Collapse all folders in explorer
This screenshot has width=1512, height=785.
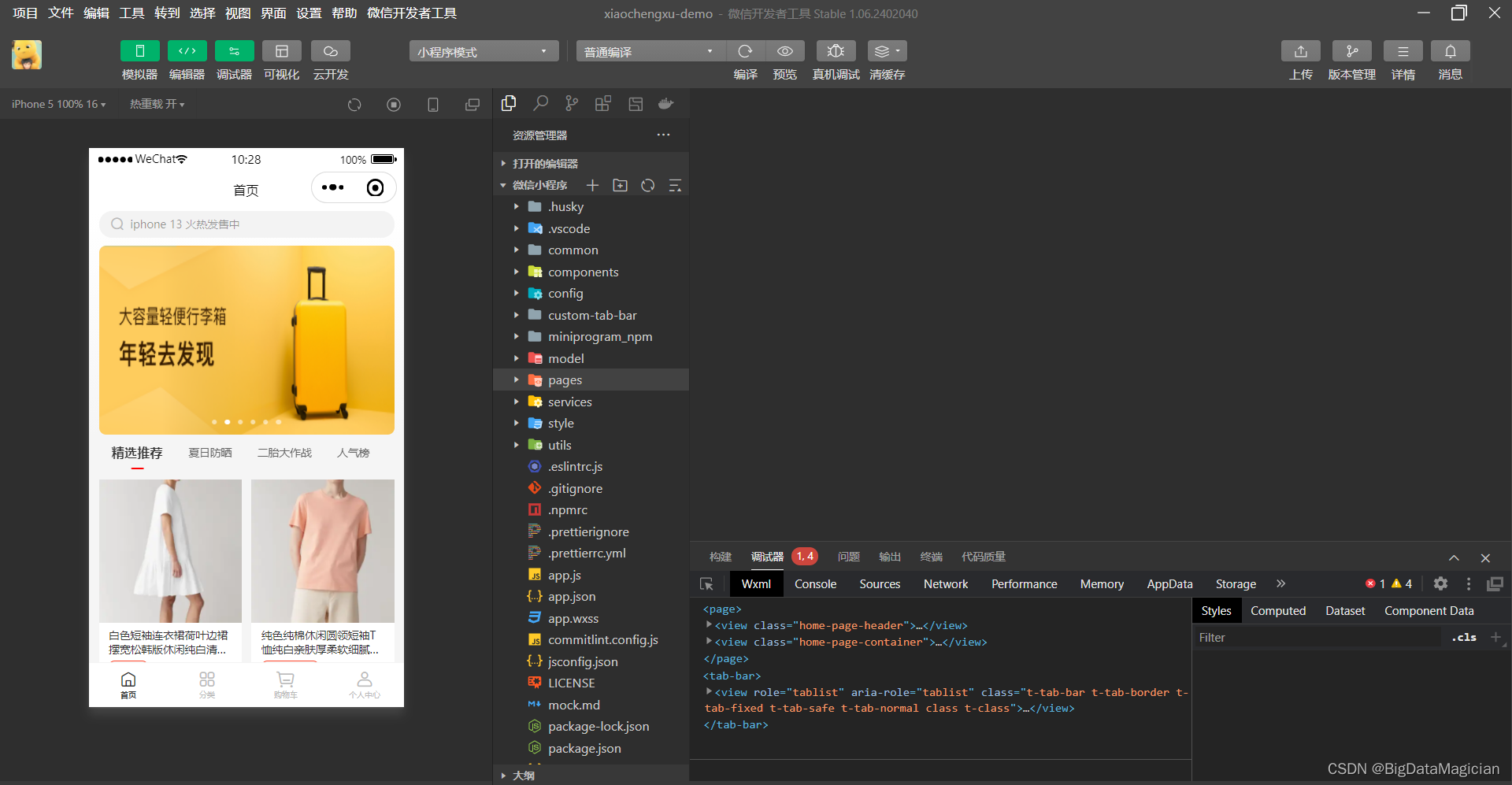pyautogui.click(x=675, y=185)
